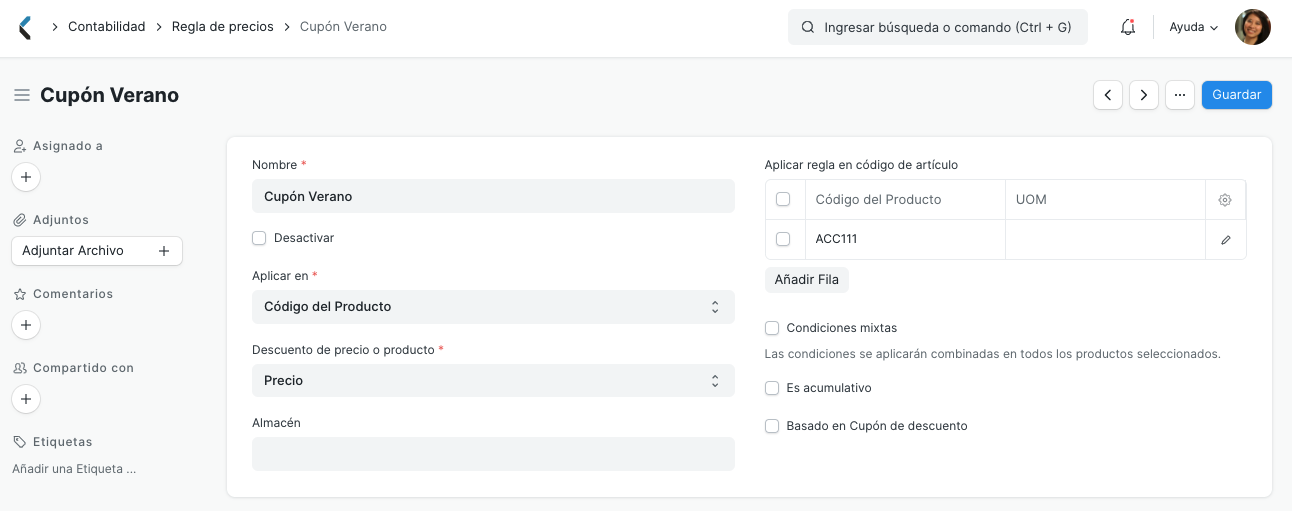Enable Es acumulativo checkbox
The width and height of the screenshot is (1292, 511).
click(772, 388)
